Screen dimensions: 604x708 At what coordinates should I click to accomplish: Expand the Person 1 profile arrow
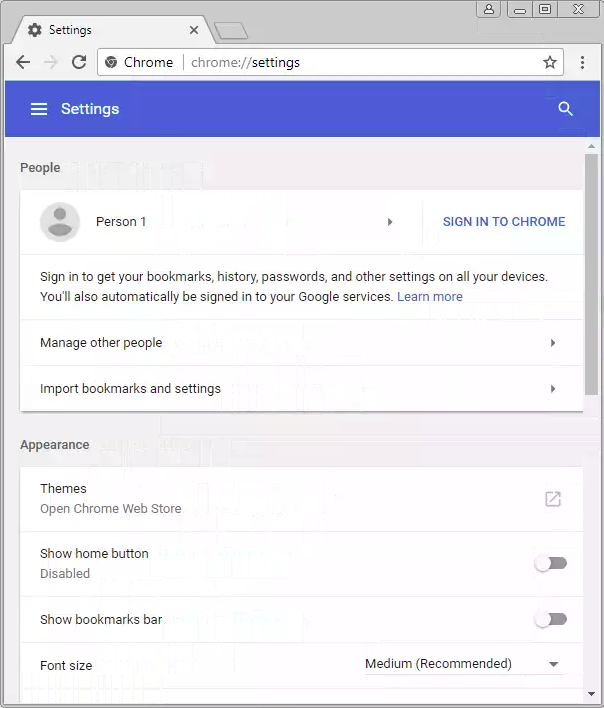[390, 222]
